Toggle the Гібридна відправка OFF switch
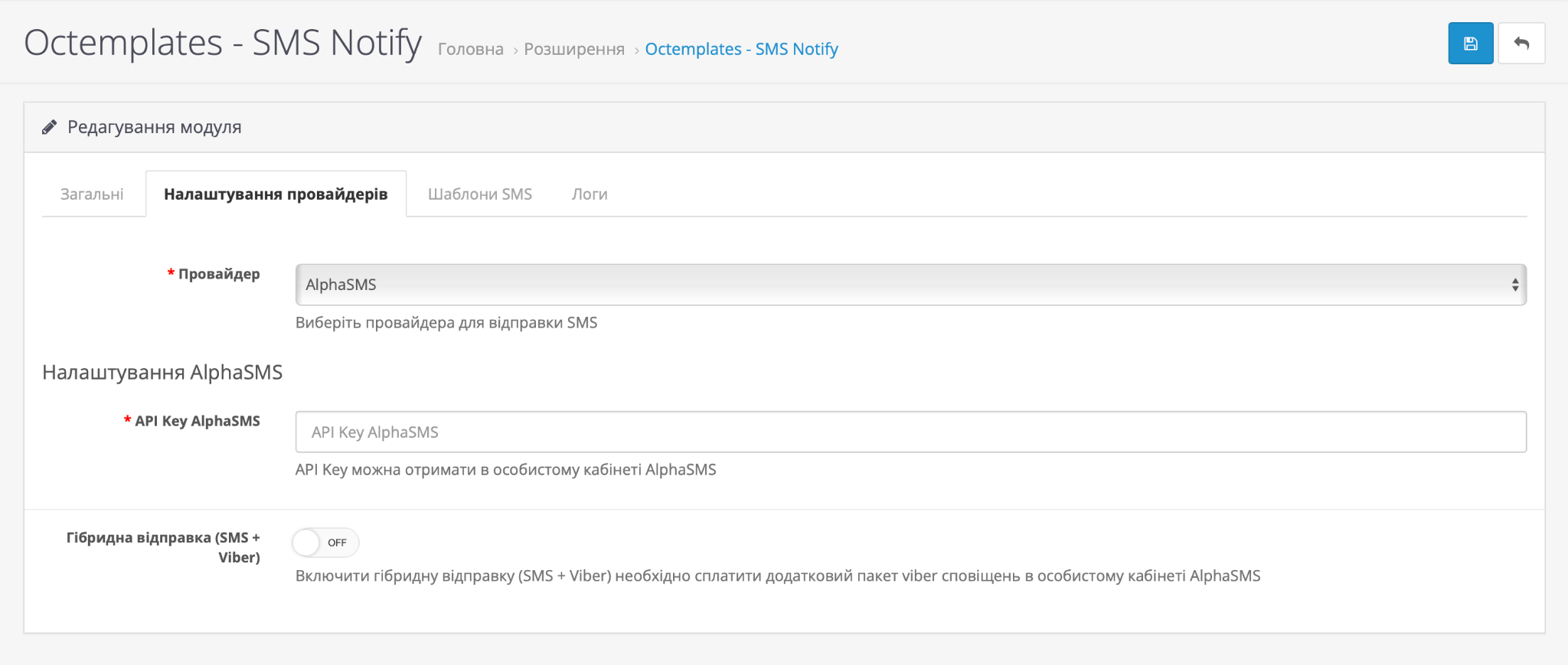 tap(325, 543)
